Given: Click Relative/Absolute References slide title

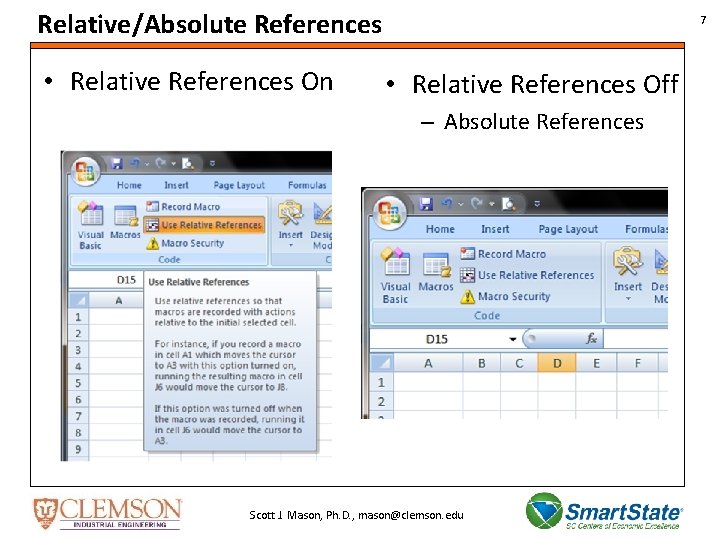Looking at the screenshot, I should click(209, 24).
